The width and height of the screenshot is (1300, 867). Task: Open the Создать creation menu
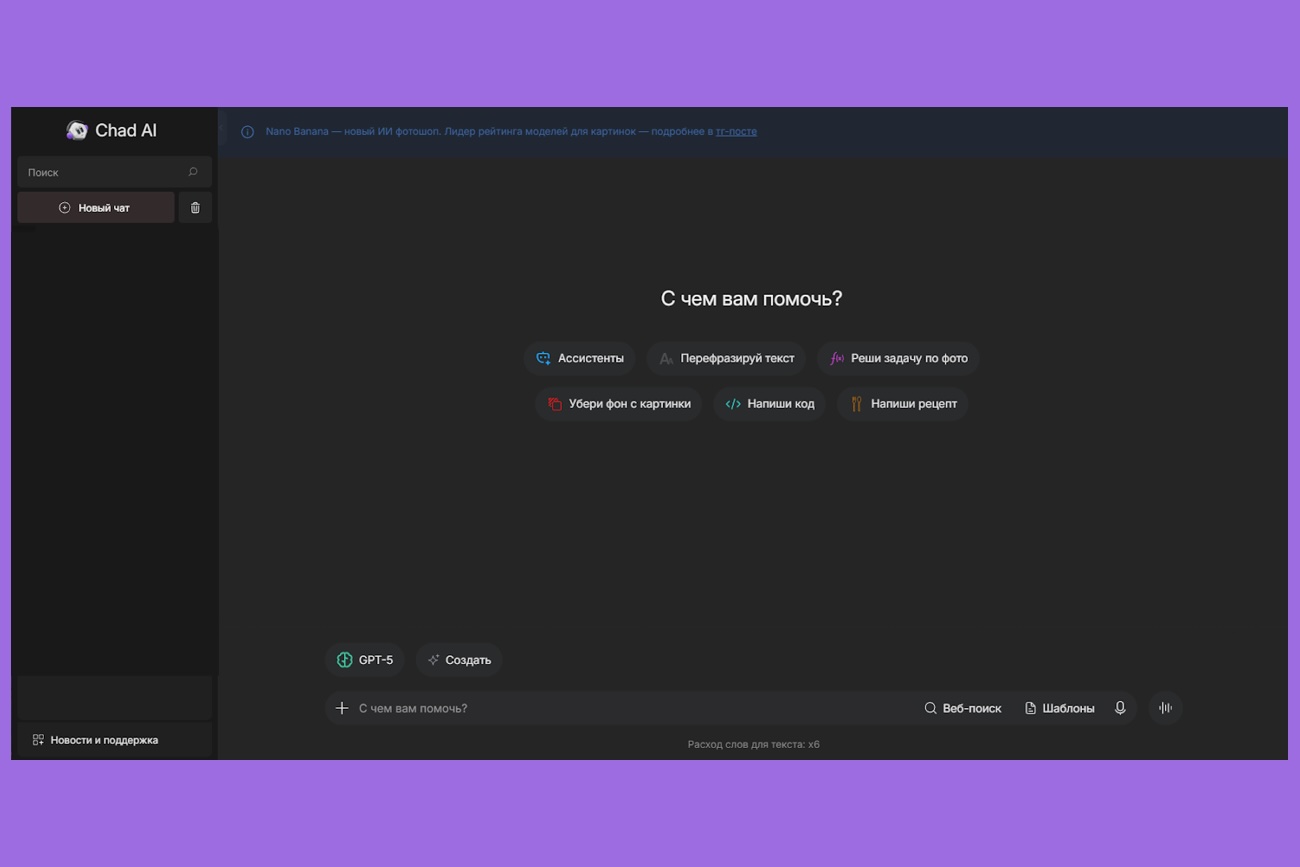click(x=459, y=660)
